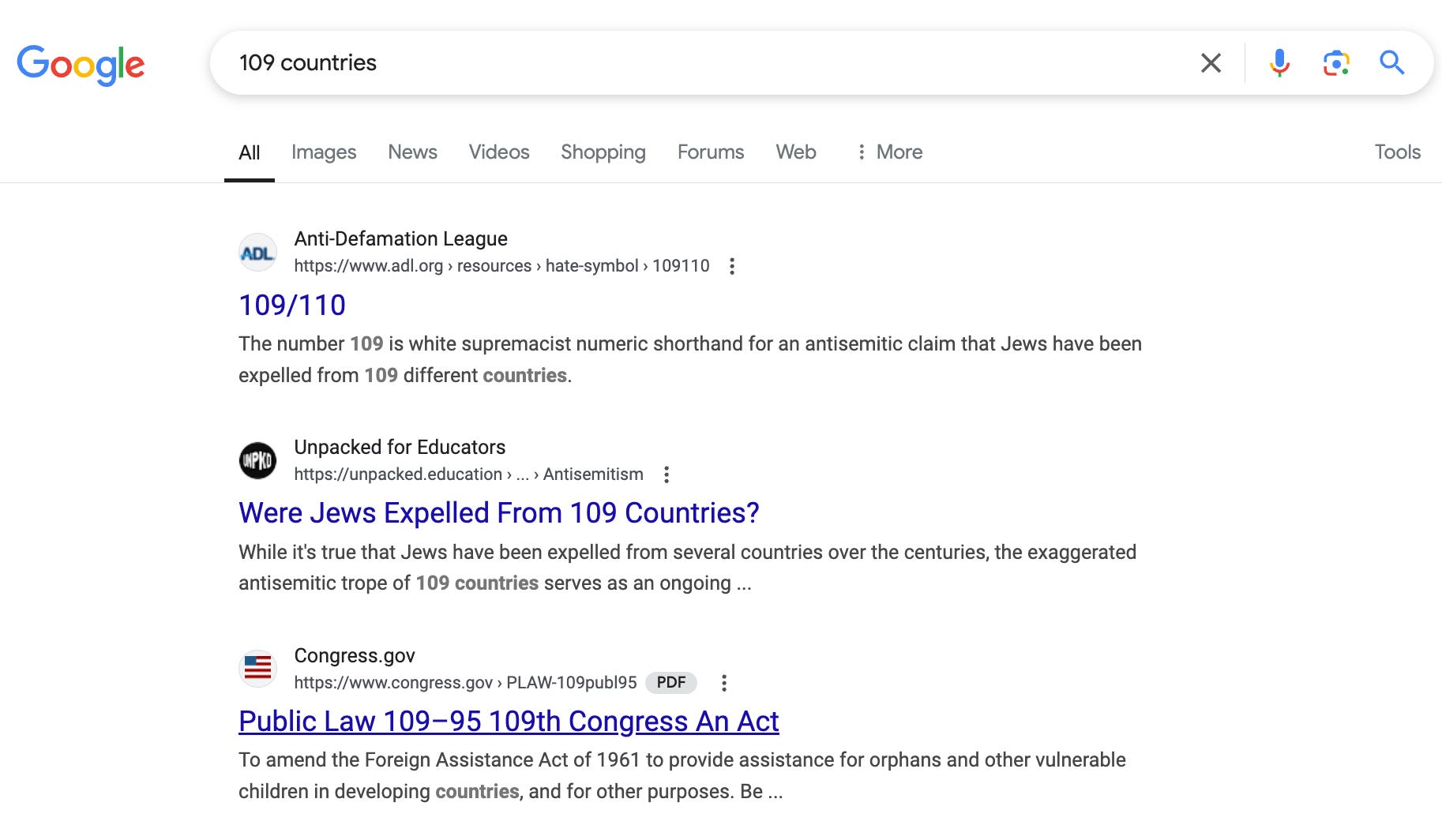Click the unpacked.education breadcrumb URL

[468, 474]
